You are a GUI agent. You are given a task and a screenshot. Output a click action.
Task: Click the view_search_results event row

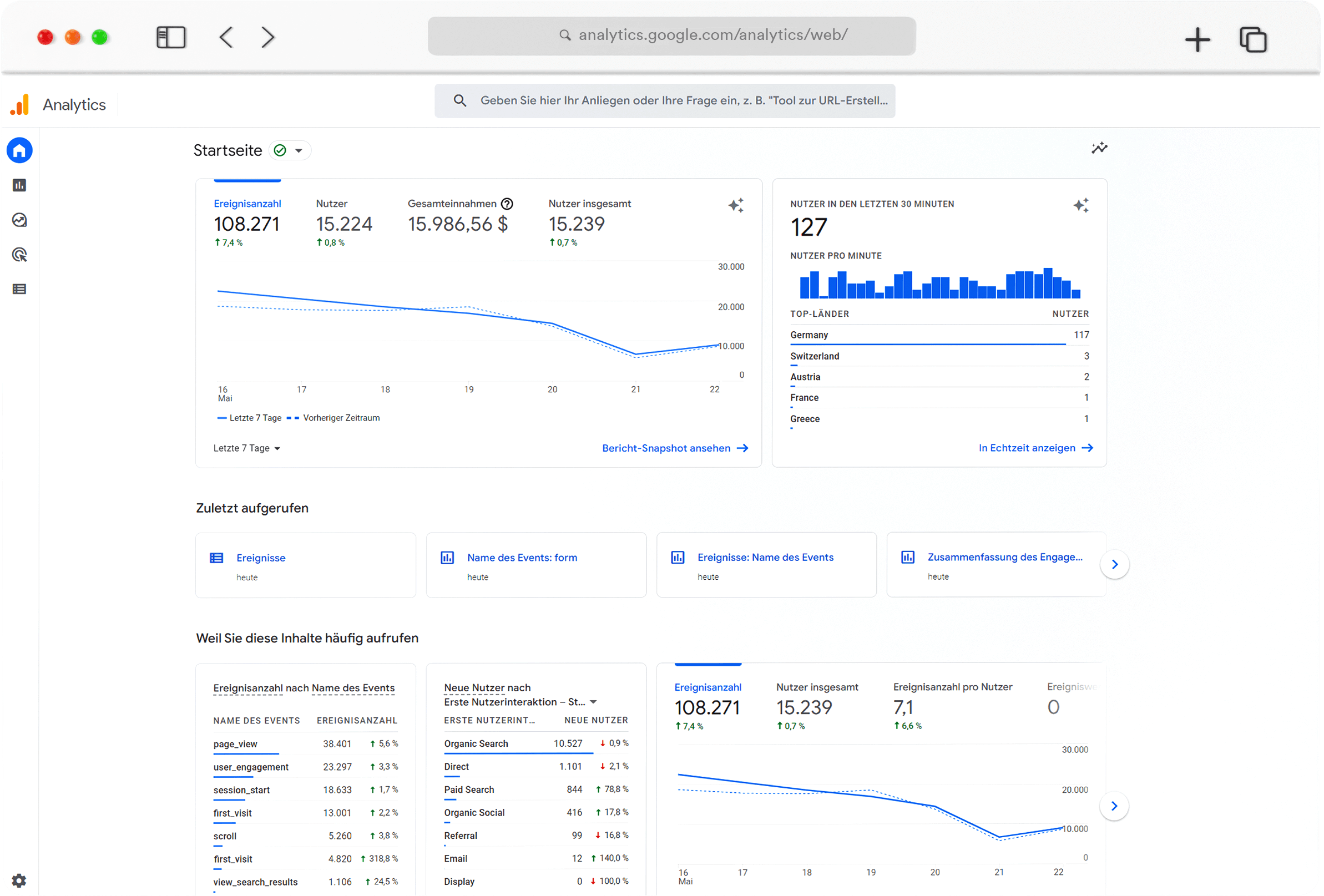(x=305, y=883)
